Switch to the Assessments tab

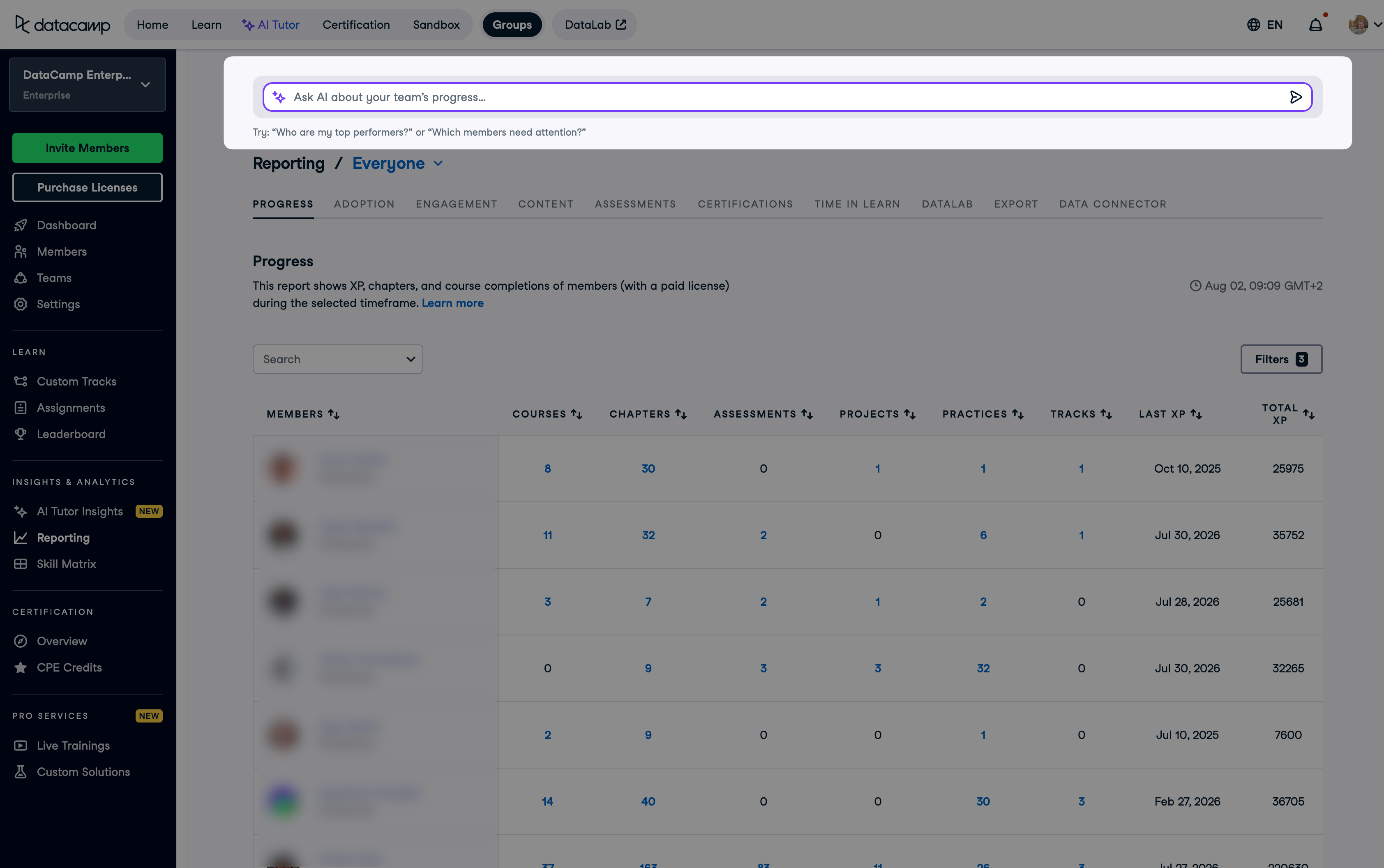tap(635, 204)
